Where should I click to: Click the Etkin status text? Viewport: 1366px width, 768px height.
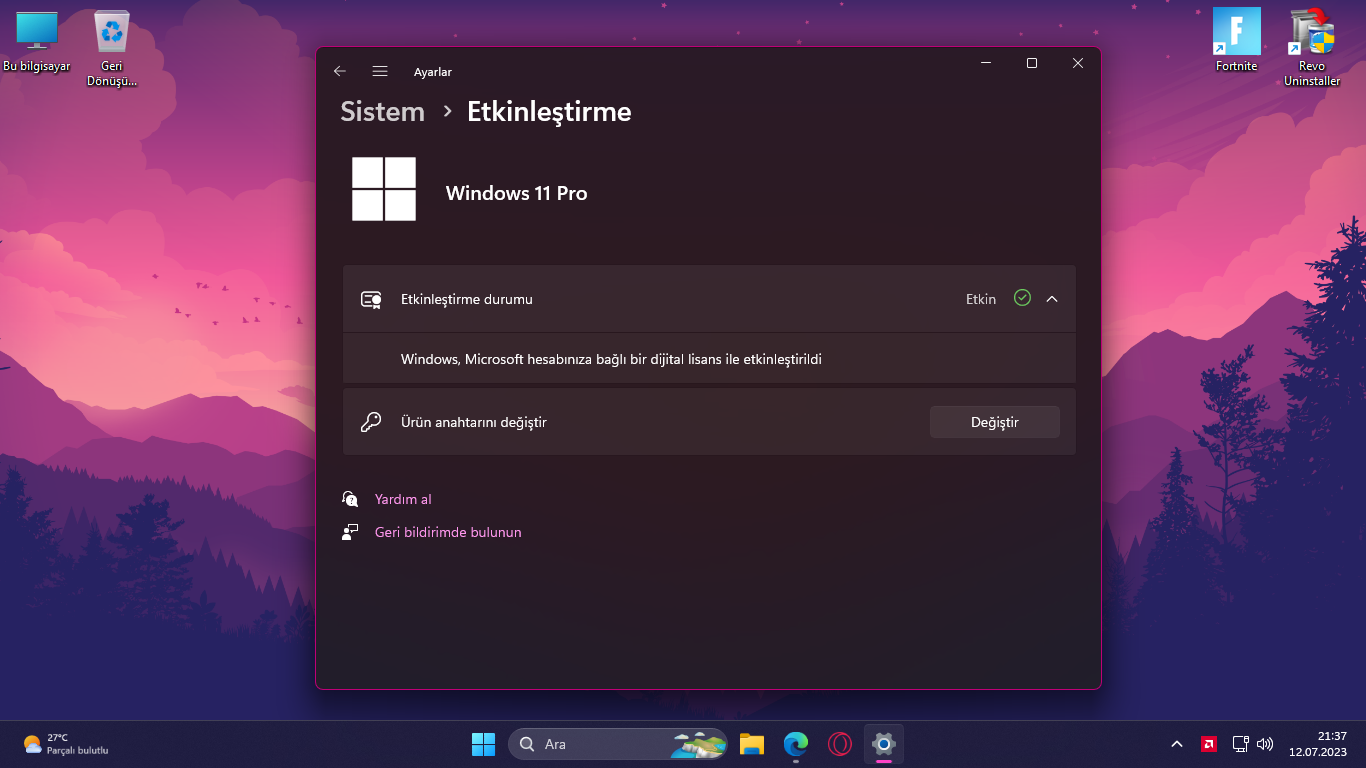[x=981, y=299]
